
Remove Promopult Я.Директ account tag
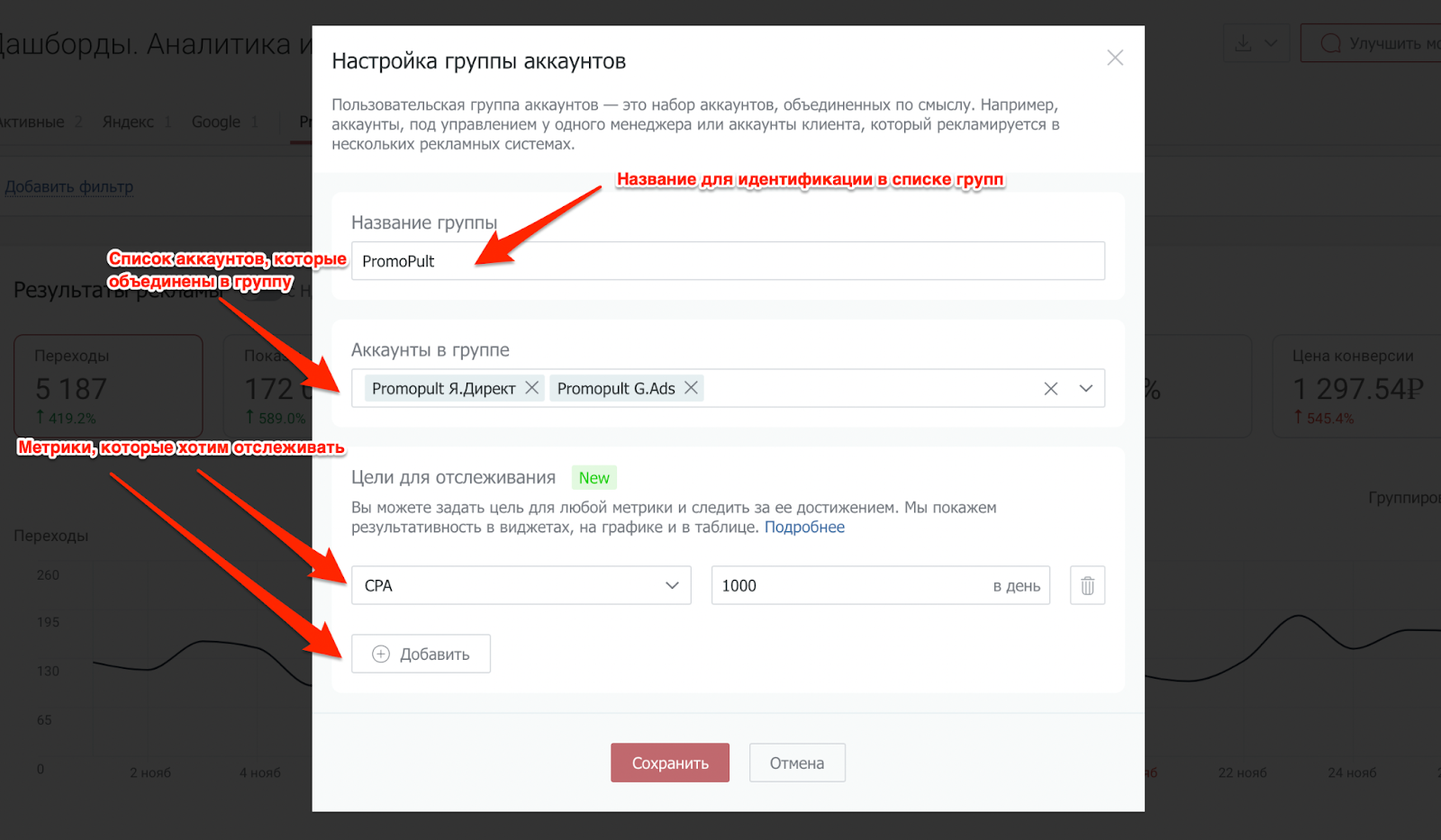click(x=532, y=388)
